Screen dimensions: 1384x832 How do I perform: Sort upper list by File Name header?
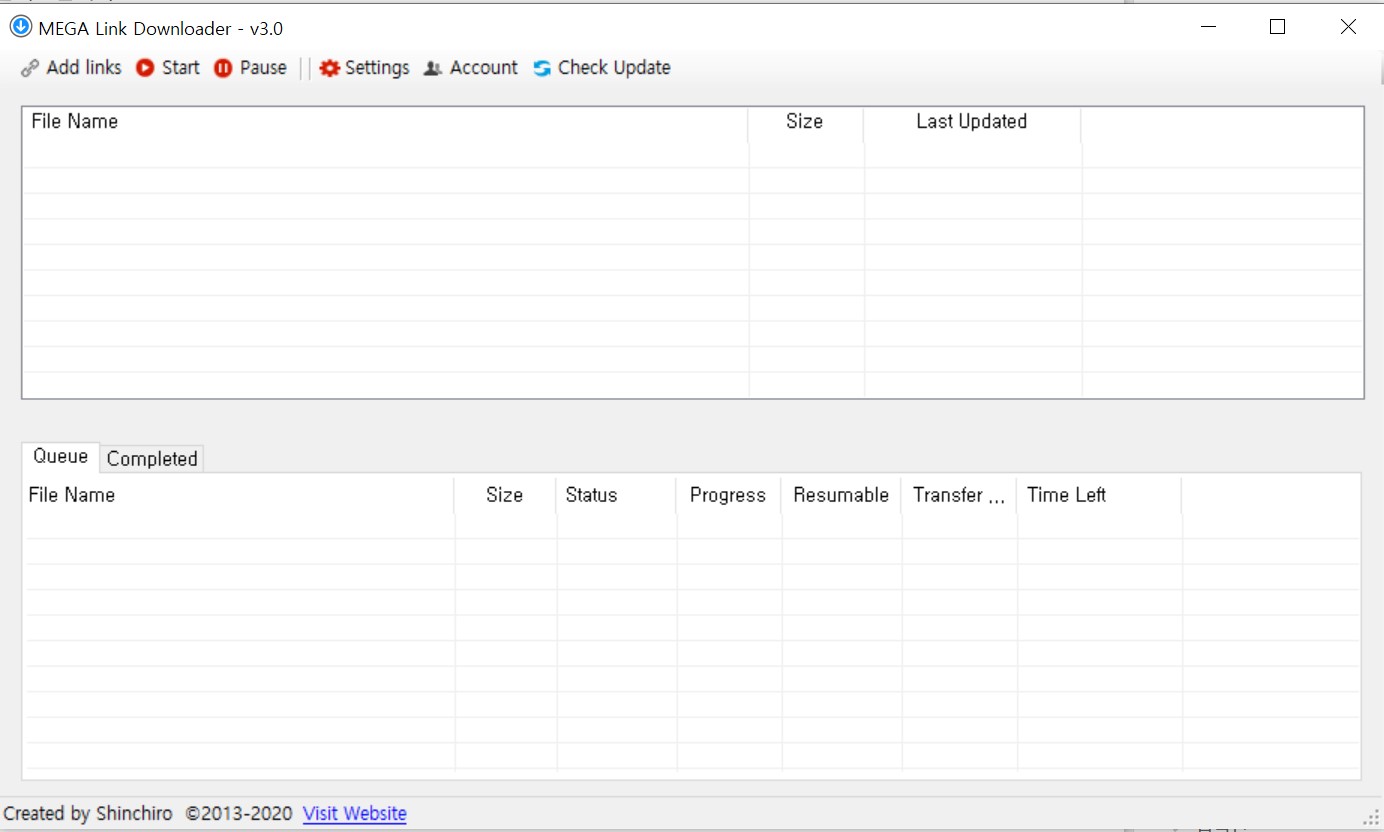pyautogui.click(x=385, y=122)
